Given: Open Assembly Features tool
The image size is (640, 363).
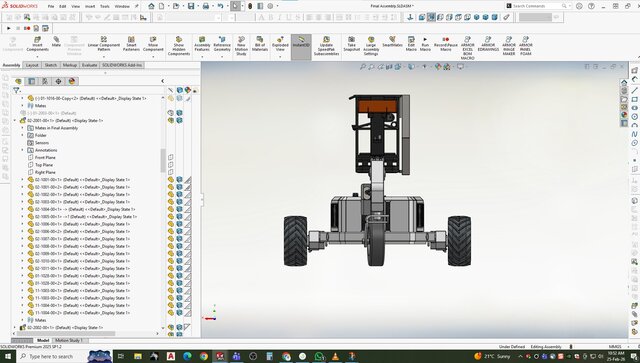Looking at the screenshot, I should point(202,44).
